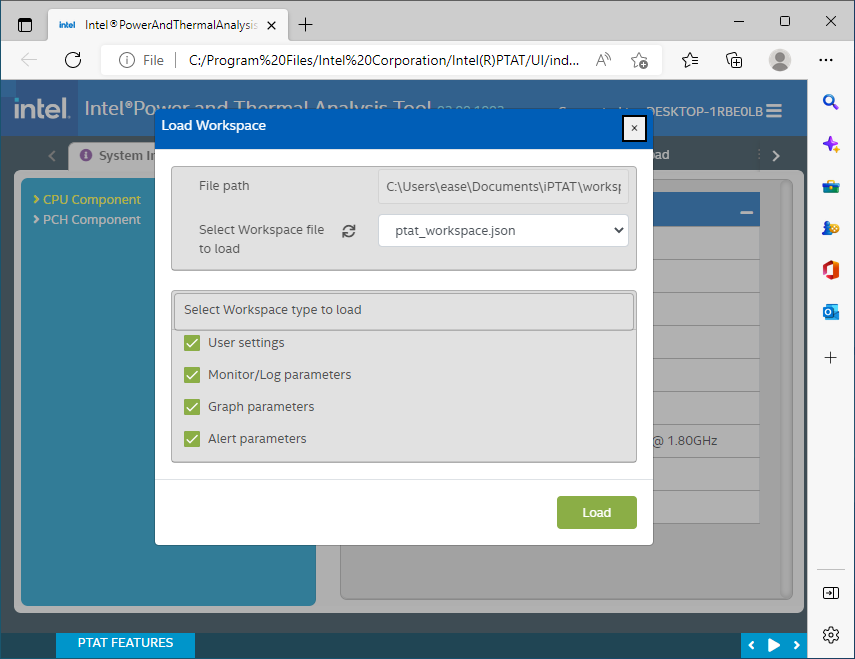Toggle the sidebar hide button
Viewport: 855px width, 659px height.
(830, 593)
